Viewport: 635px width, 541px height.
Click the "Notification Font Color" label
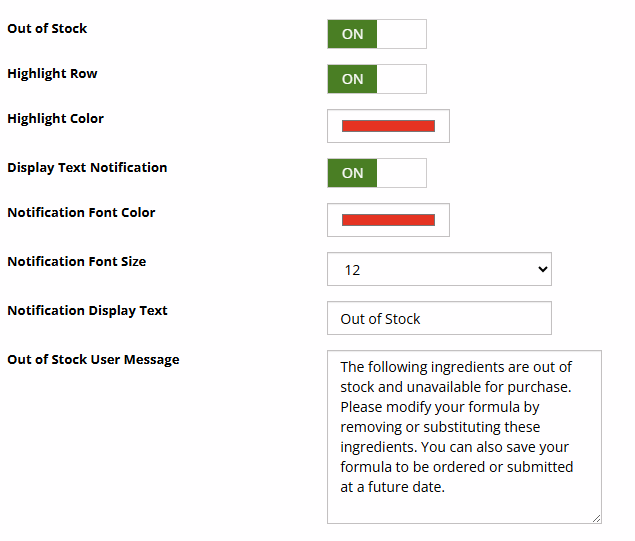pos(81,212)
